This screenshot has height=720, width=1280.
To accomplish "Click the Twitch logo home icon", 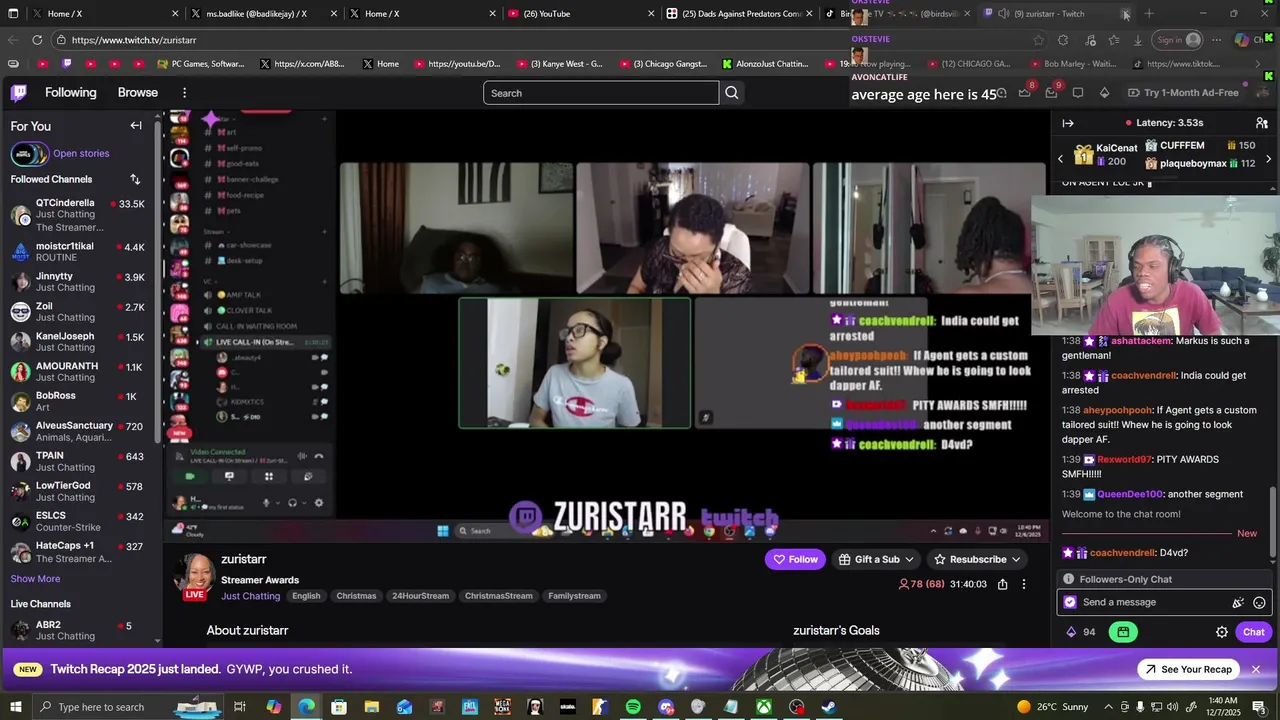I will [19, 92].
